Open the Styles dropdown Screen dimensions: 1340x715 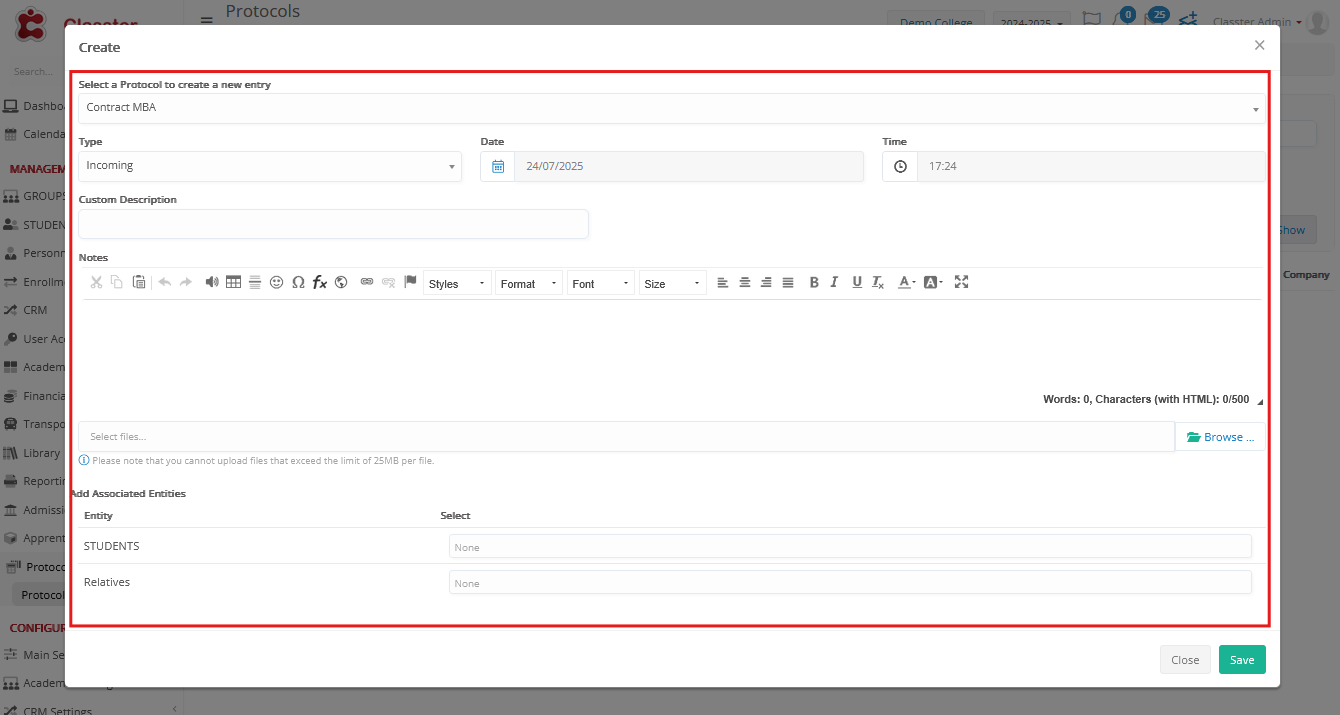(x=457, y=284)
